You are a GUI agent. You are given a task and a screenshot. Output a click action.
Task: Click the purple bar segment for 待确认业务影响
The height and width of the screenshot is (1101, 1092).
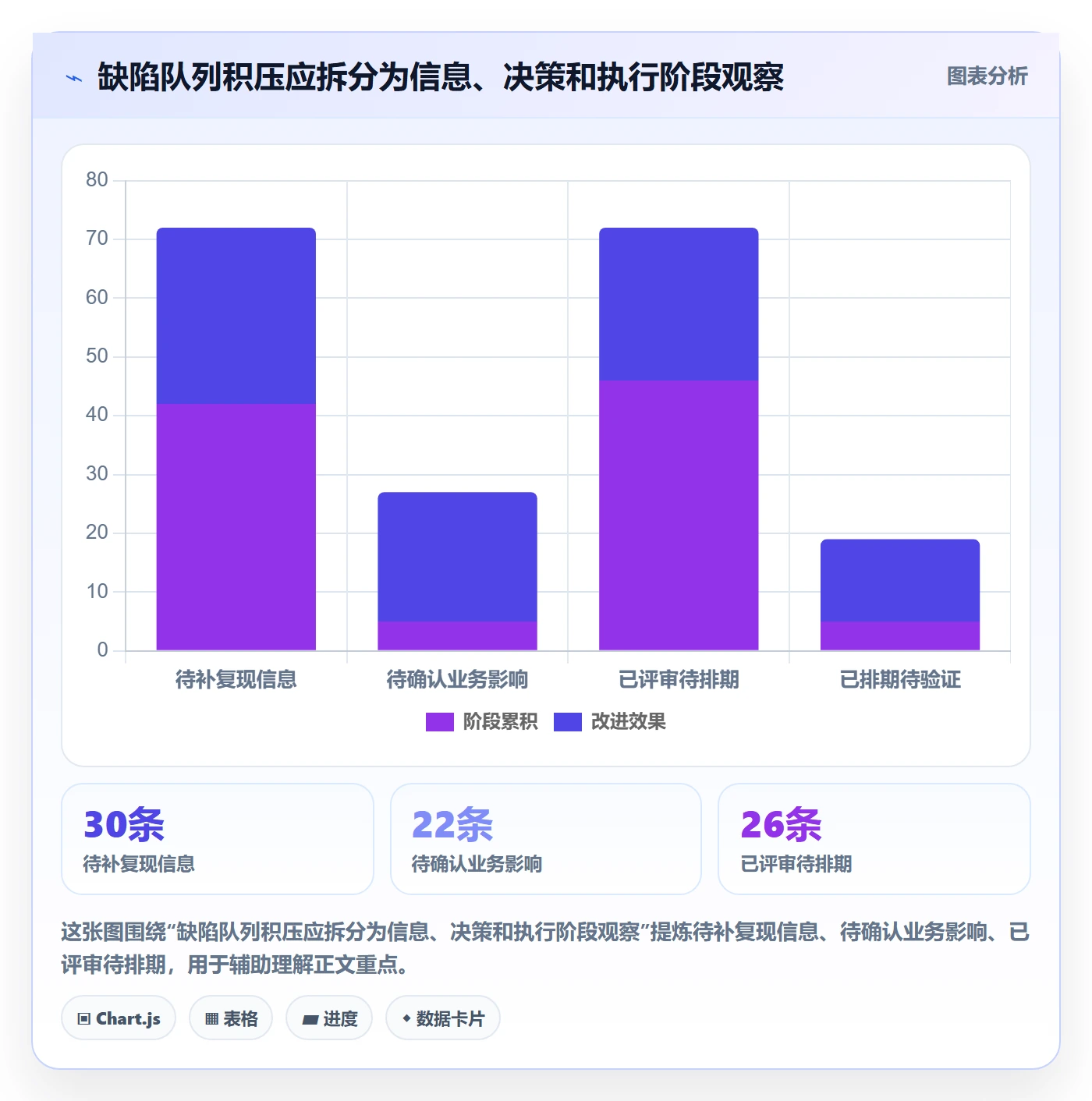click(x=458, y=635)
